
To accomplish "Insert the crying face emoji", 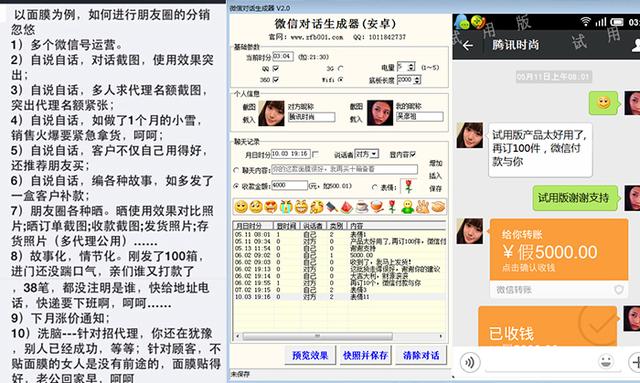I will pos(286,207).
